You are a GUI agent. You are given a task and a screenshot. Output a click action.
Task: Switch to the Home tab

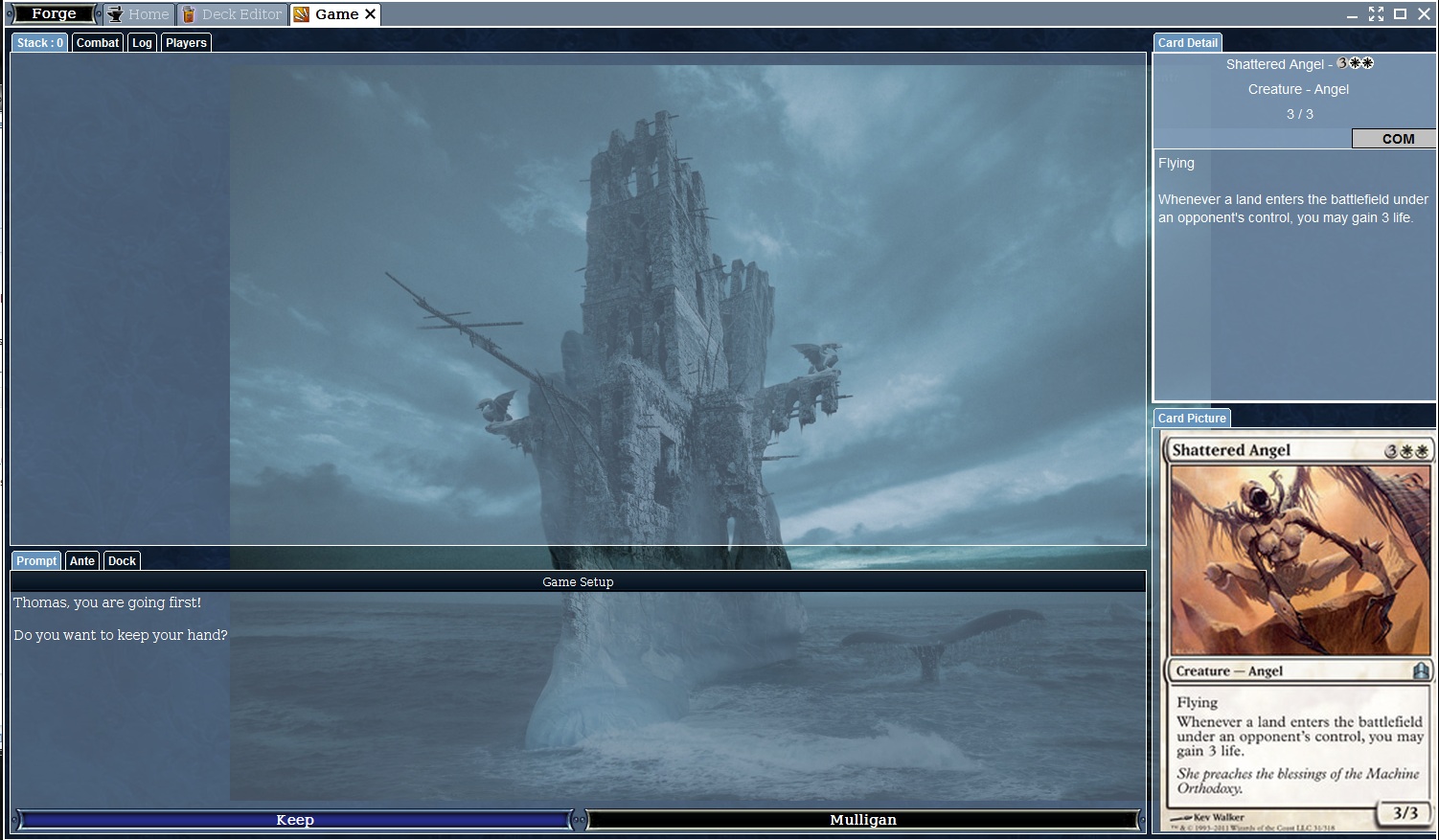tap(138, 14)
